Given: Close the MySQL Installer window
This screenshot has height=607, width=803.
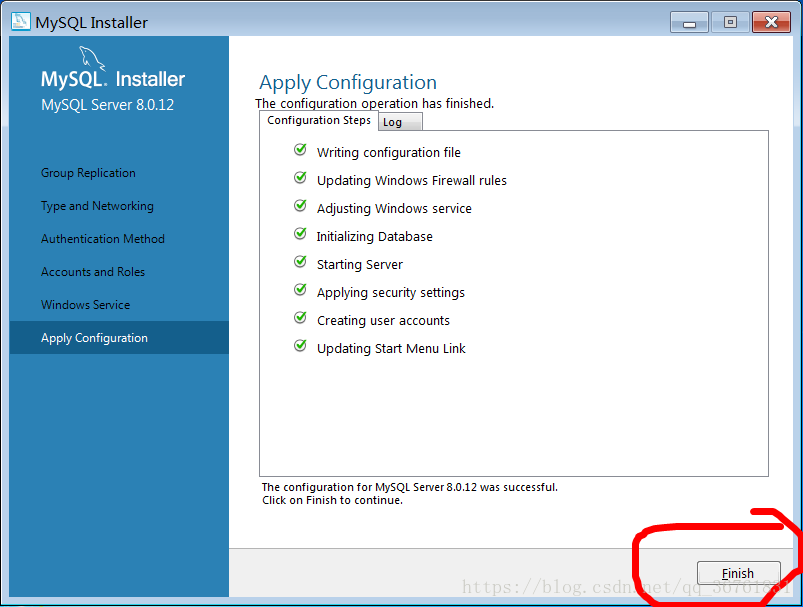Looking at the screenshot, I should pyautogui.click(x=771, y=23).
